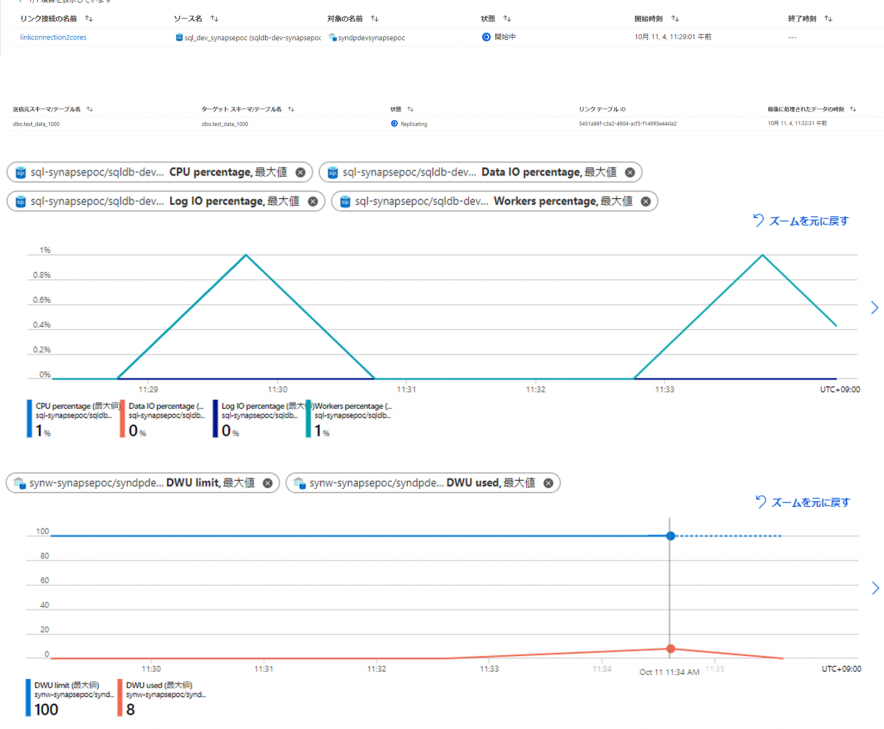Sort by link connection name column
Viewport: 884px width, 729px height.
click(89, 18)
